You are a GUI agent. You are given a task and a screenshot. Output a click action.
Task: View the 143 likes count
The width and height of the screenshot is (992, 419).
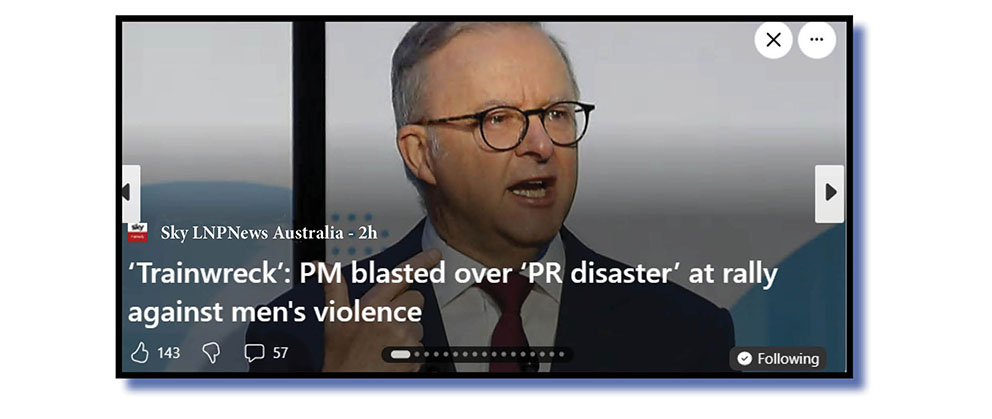coord(168,353)
